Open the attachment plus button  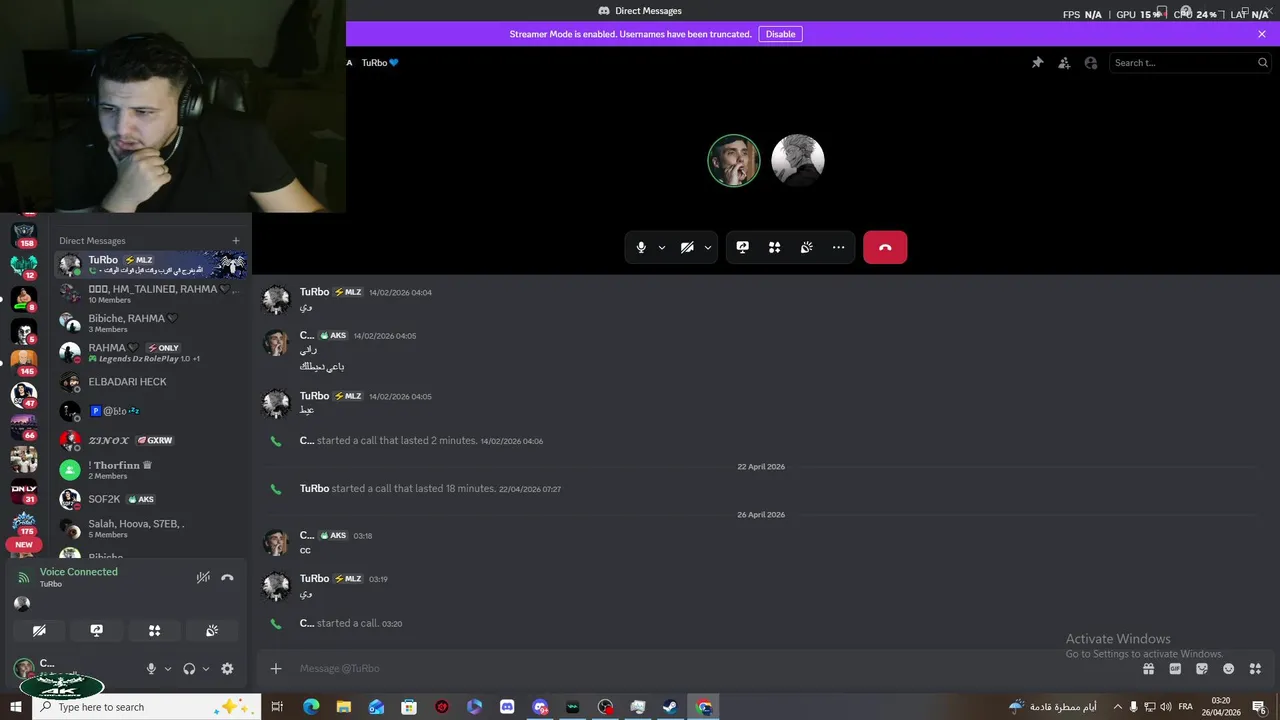(x=276, y=668)
